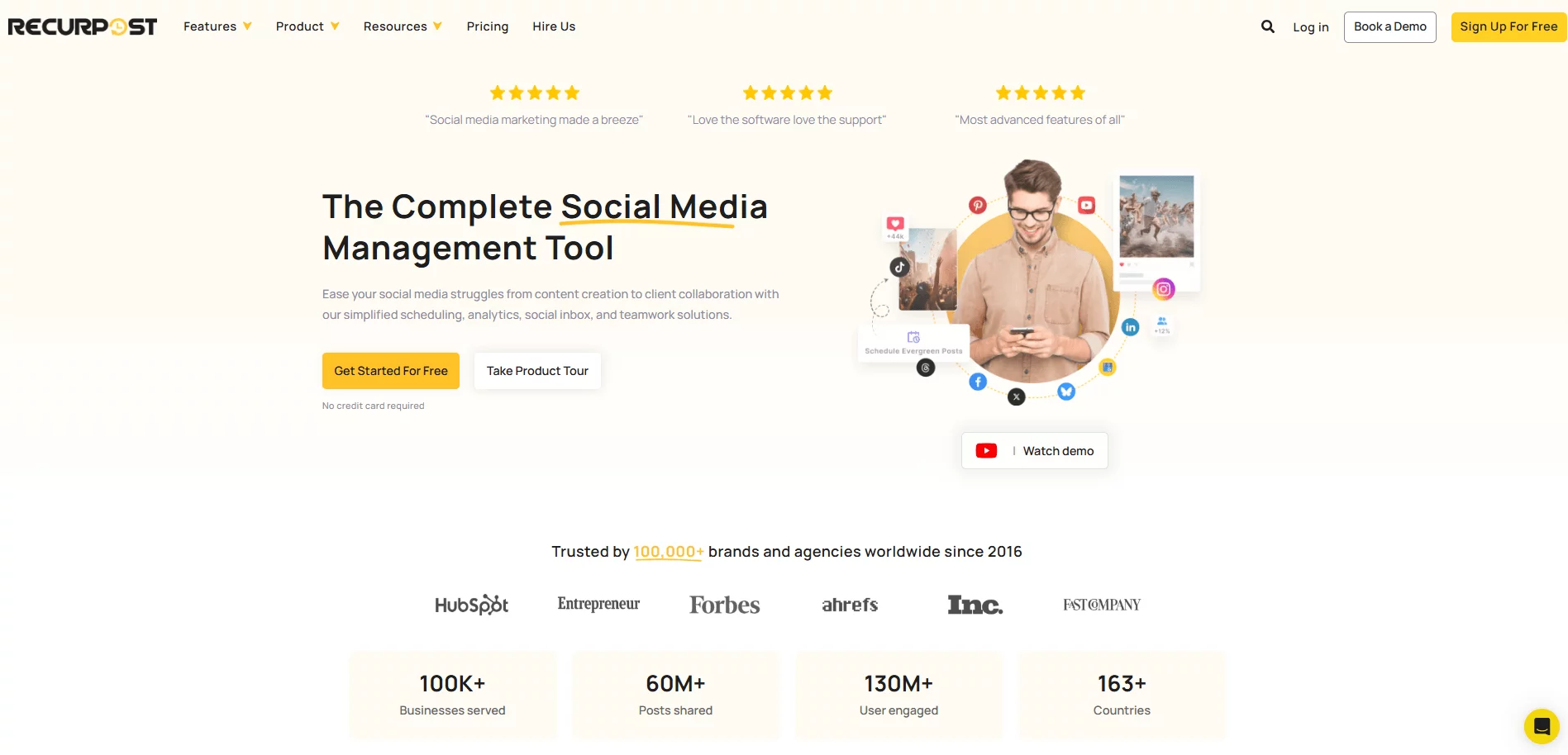Open the search icon in the top navigation
1568x755 pixels.
(1267, 26)
